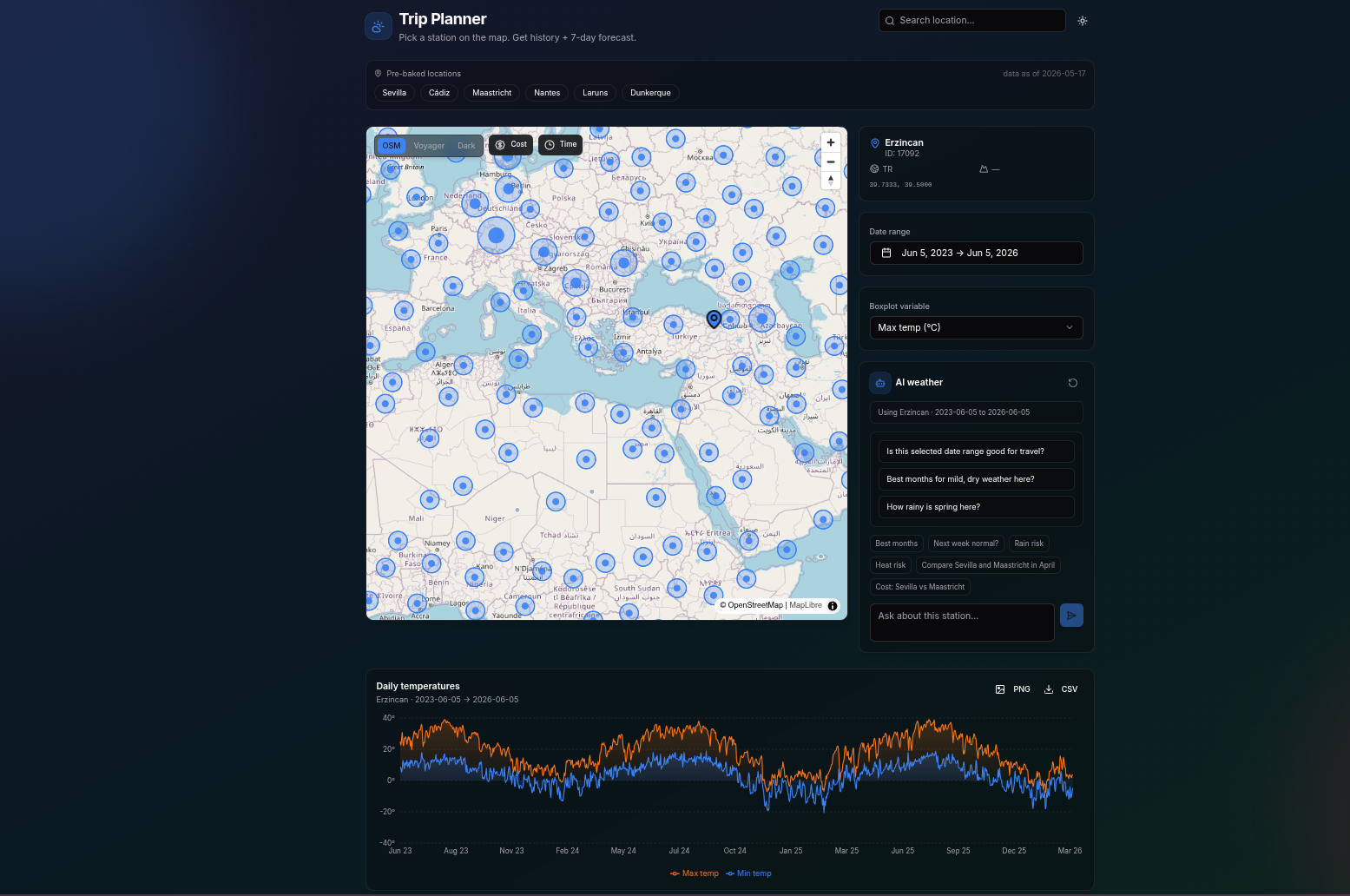Image resolution: width=1350 pixels, height=896 pixels.
Task: Select the Erzincan map marker pin
Action: click(x=714, y=319)
